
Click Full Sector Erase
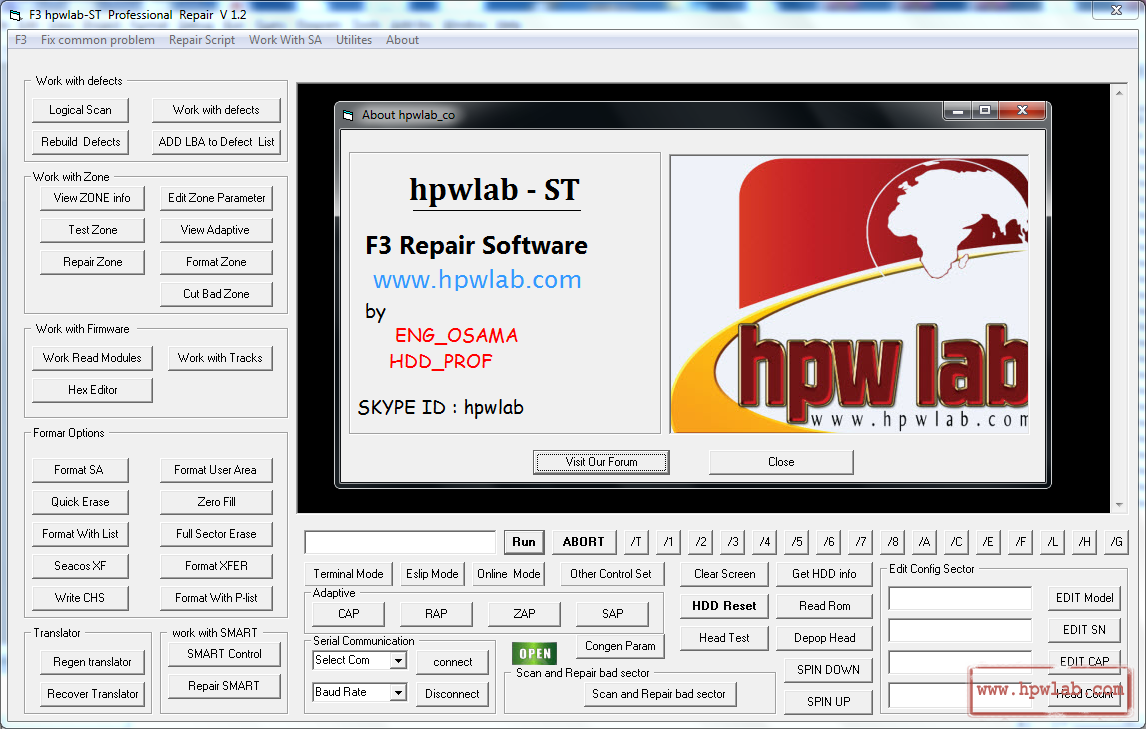(216, 534)
